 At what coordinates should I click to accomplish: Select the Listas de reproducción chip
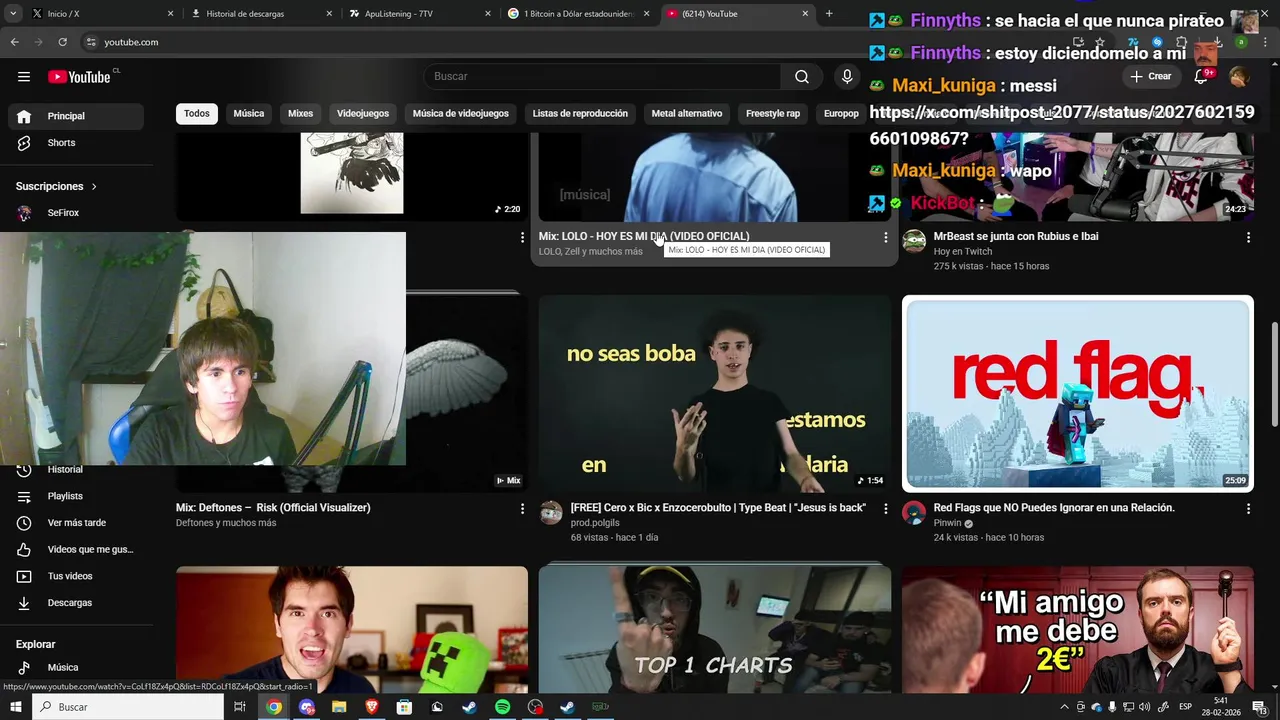tap(580, 113)
